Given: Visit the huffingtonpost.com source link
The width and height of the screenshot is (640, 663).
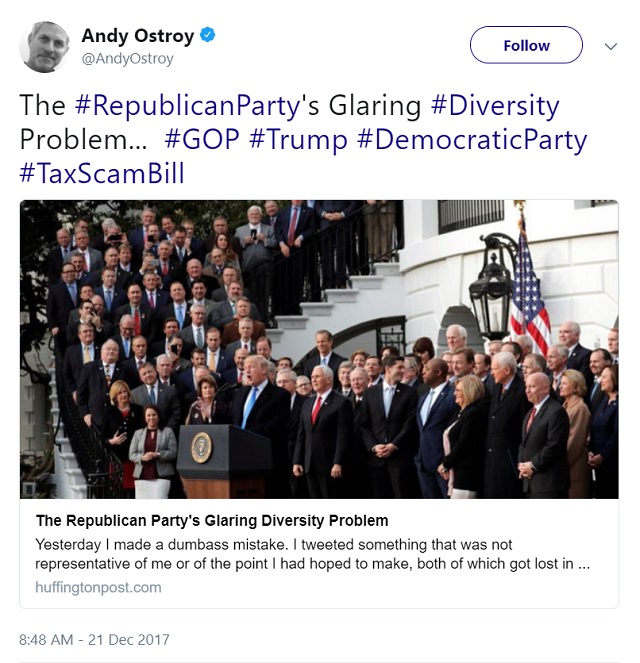Looking at the screenshot, I should click(98, 587).
